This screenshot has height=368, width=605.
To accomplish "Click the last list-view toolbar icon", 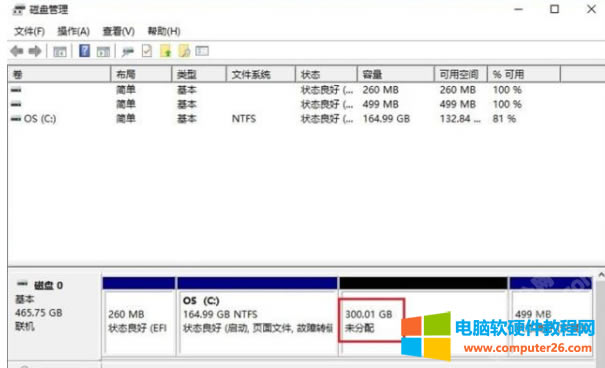I will click(x=202, y=51).
